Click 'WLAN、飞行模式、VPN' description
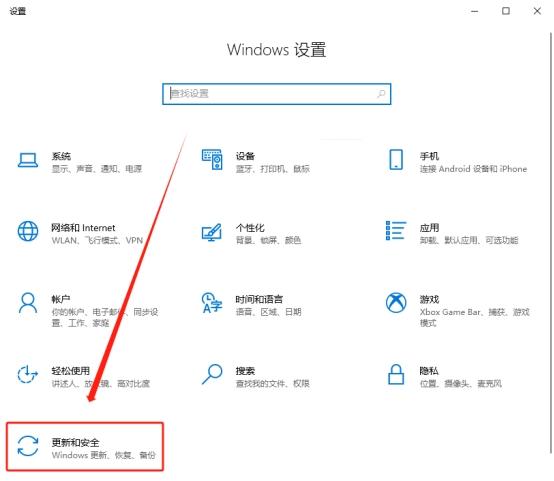The image size is (554, 481). 97,241
